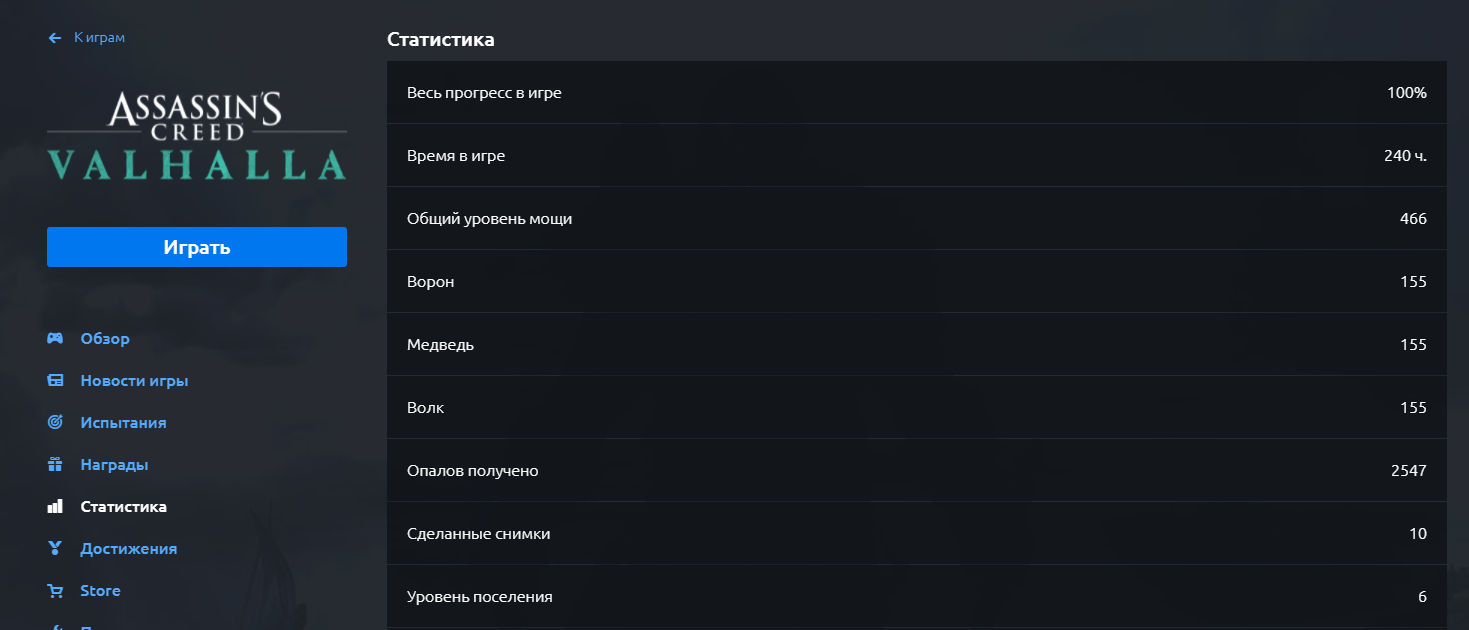Click the back arrow icon near К играм

tap(55, 38)
